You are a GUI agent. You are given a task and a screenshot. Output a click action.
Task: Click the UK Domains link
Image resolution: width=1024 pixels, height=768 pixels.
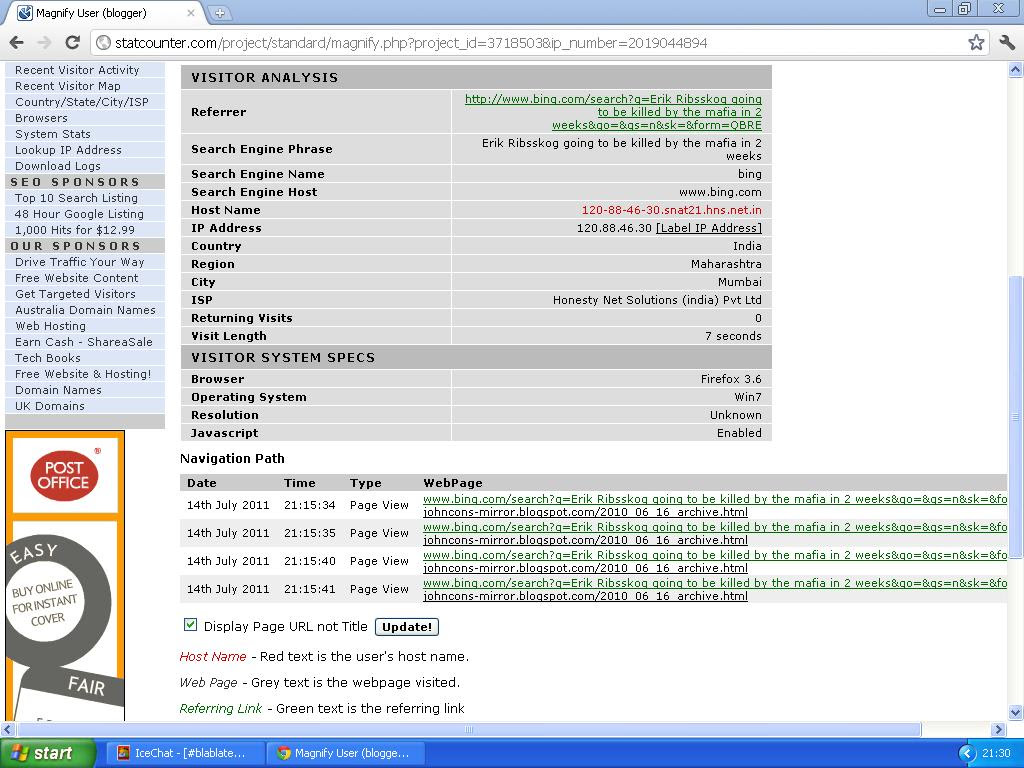pyautogui.click(x=50, y=406)
